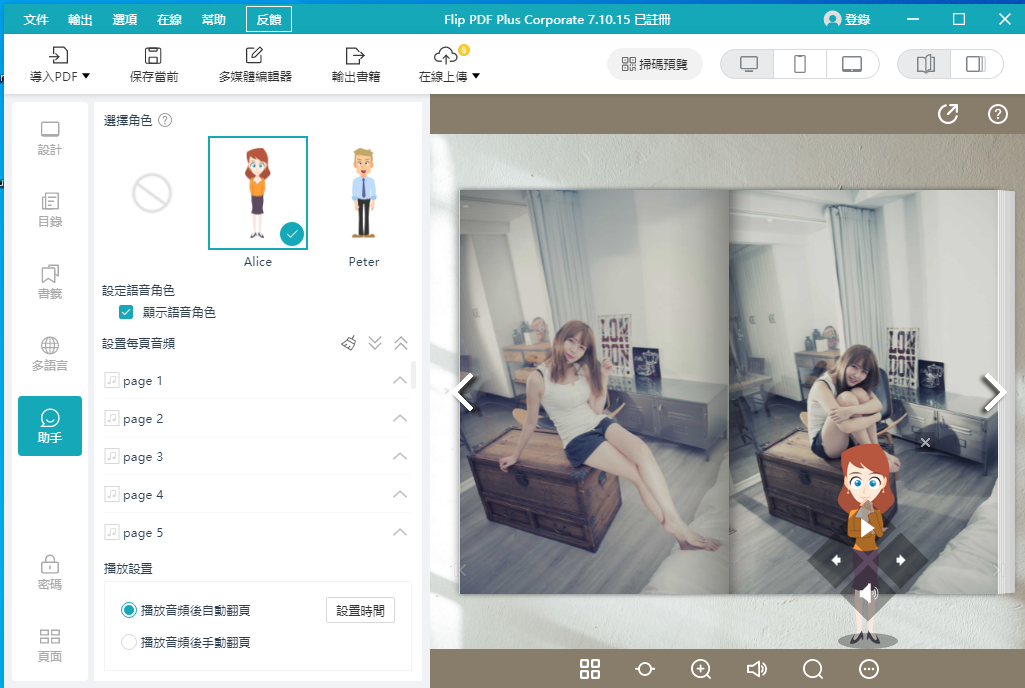This screenshot has width=1025, height=688.
Task: Go to next page with right arrow
Action: point(993,392)
